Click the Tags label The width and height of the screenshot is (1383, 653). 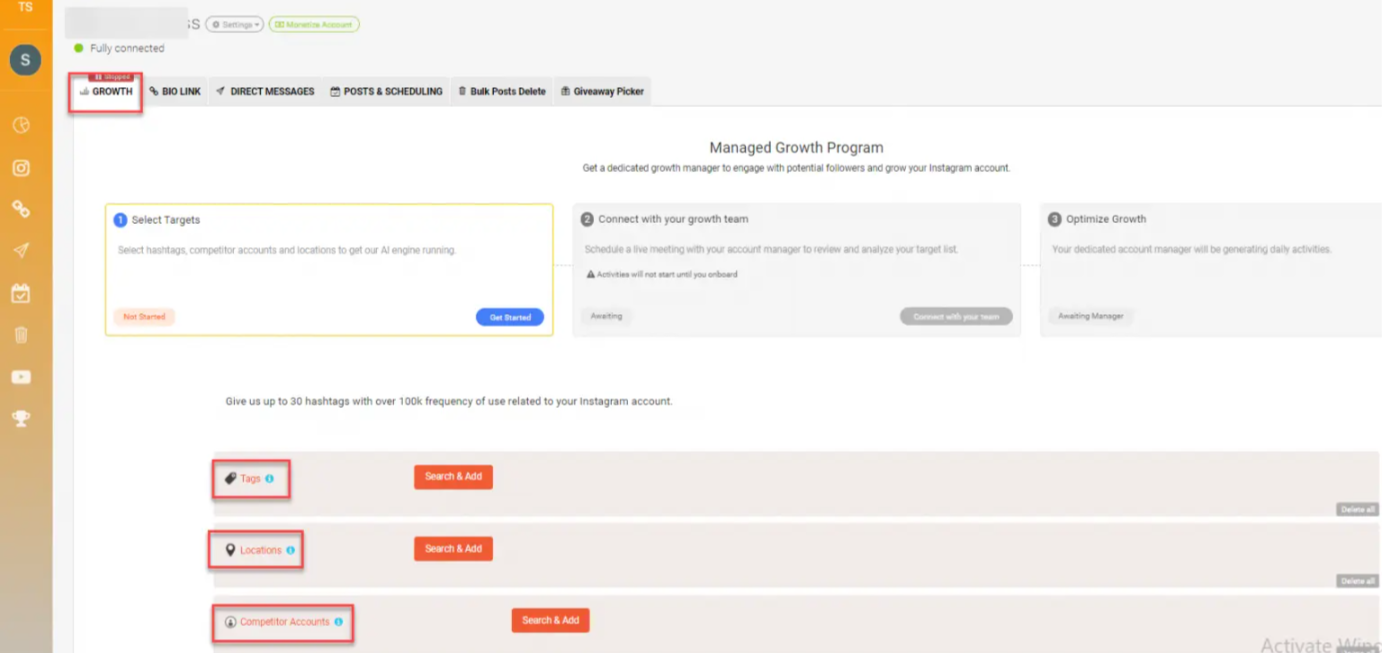click(250, 479)
